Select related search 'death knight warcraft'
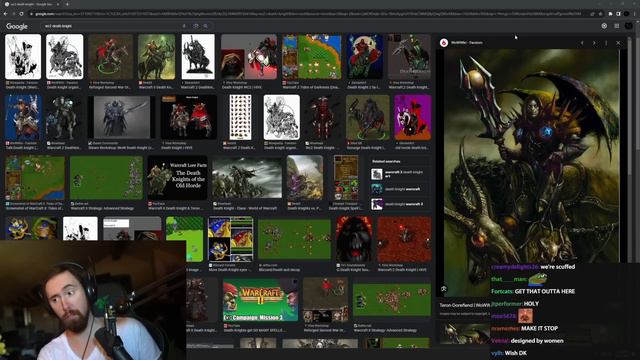 400,189
